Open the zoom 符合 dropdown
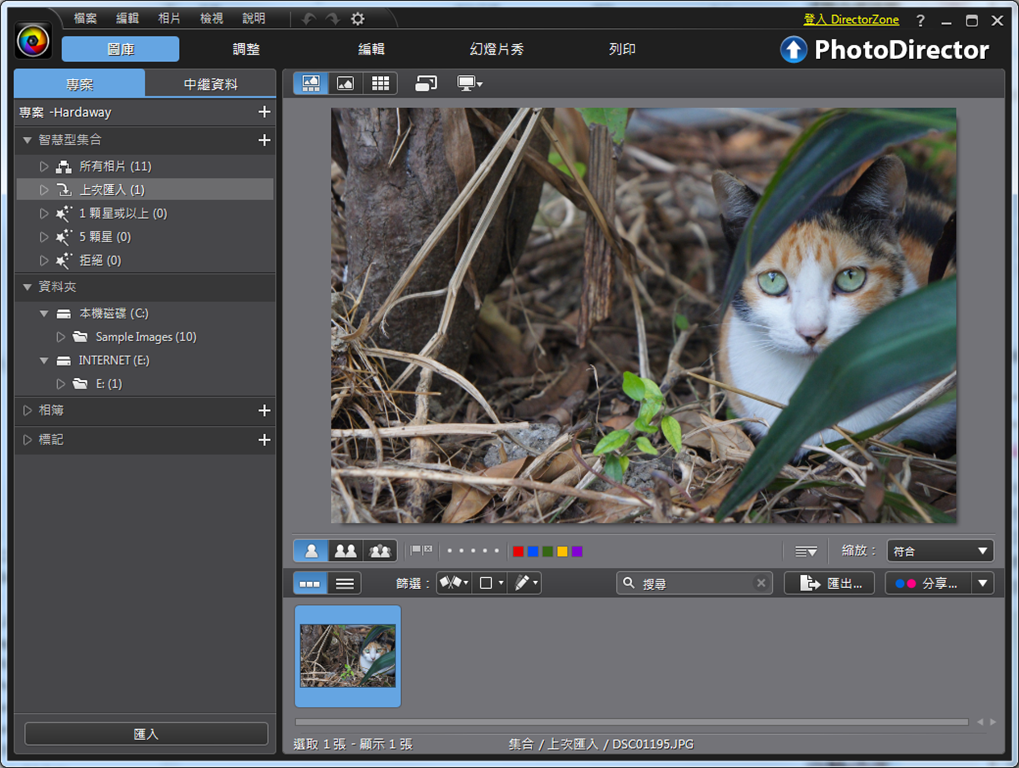 (x=940, y=551)
